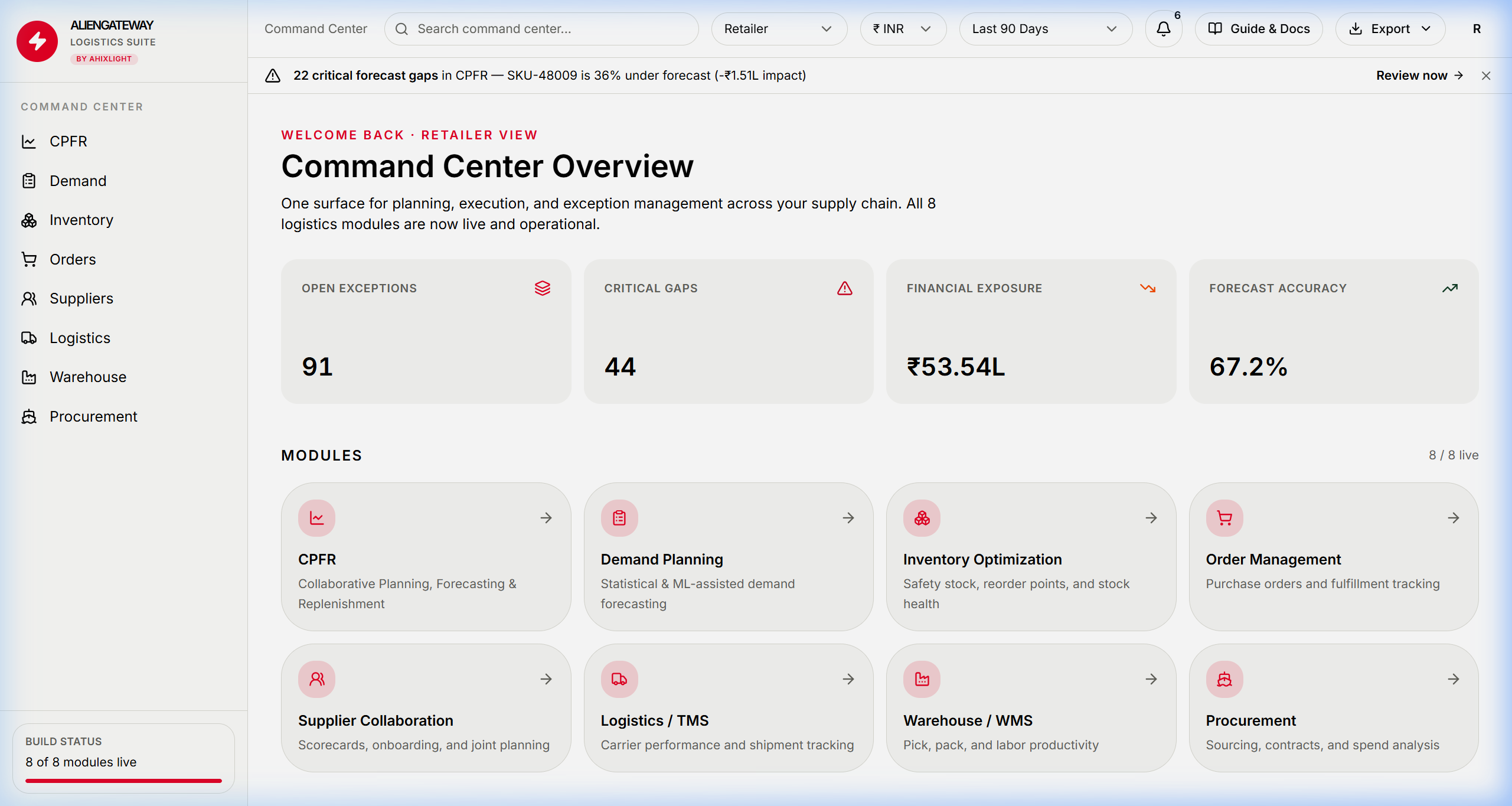Open Supplier Collaboration via its arrow
1512x806 pixels.
click(546, 679)
